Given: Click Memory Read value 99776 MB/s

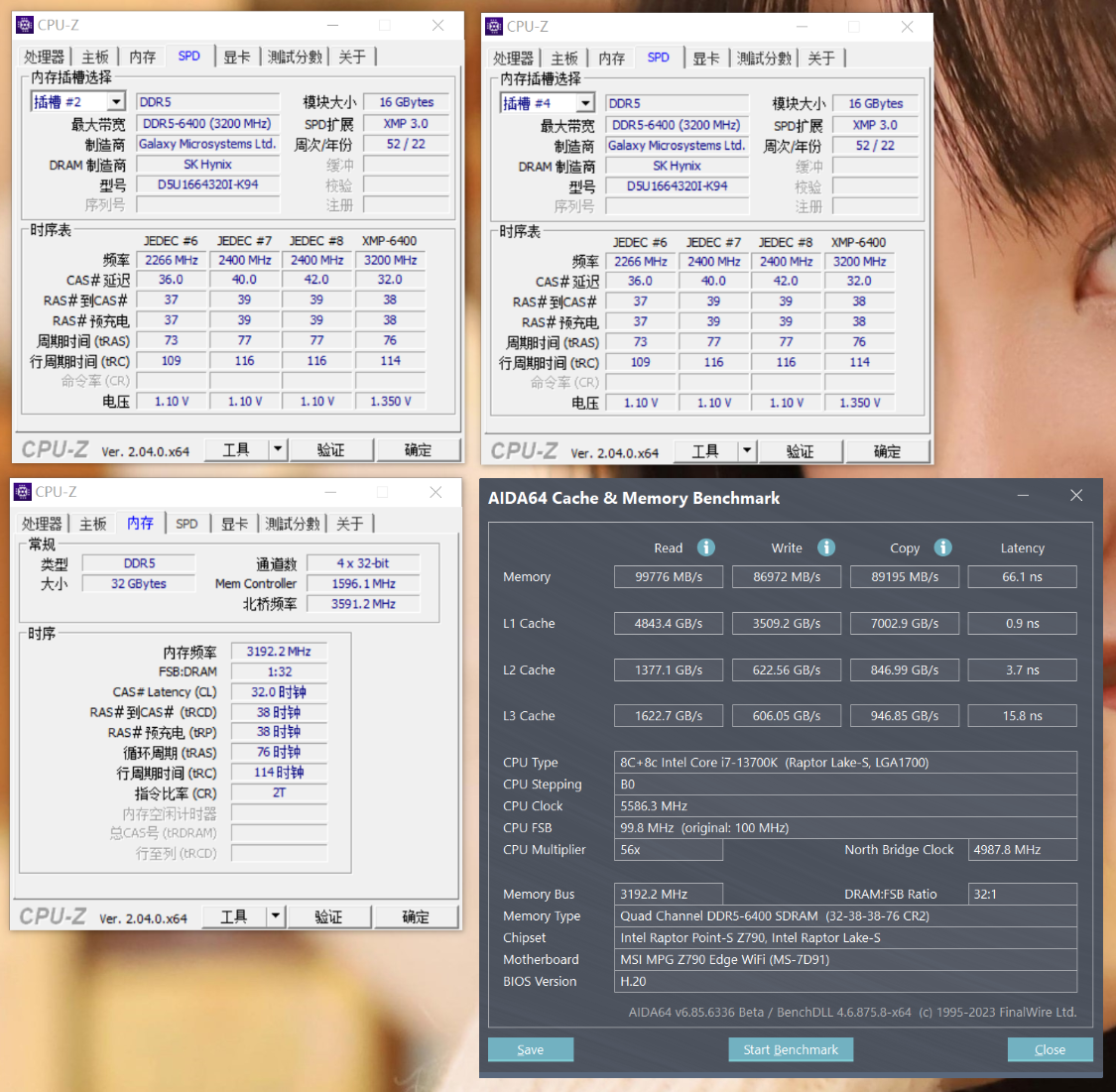Looking at the screenshot, I should 669,576.
